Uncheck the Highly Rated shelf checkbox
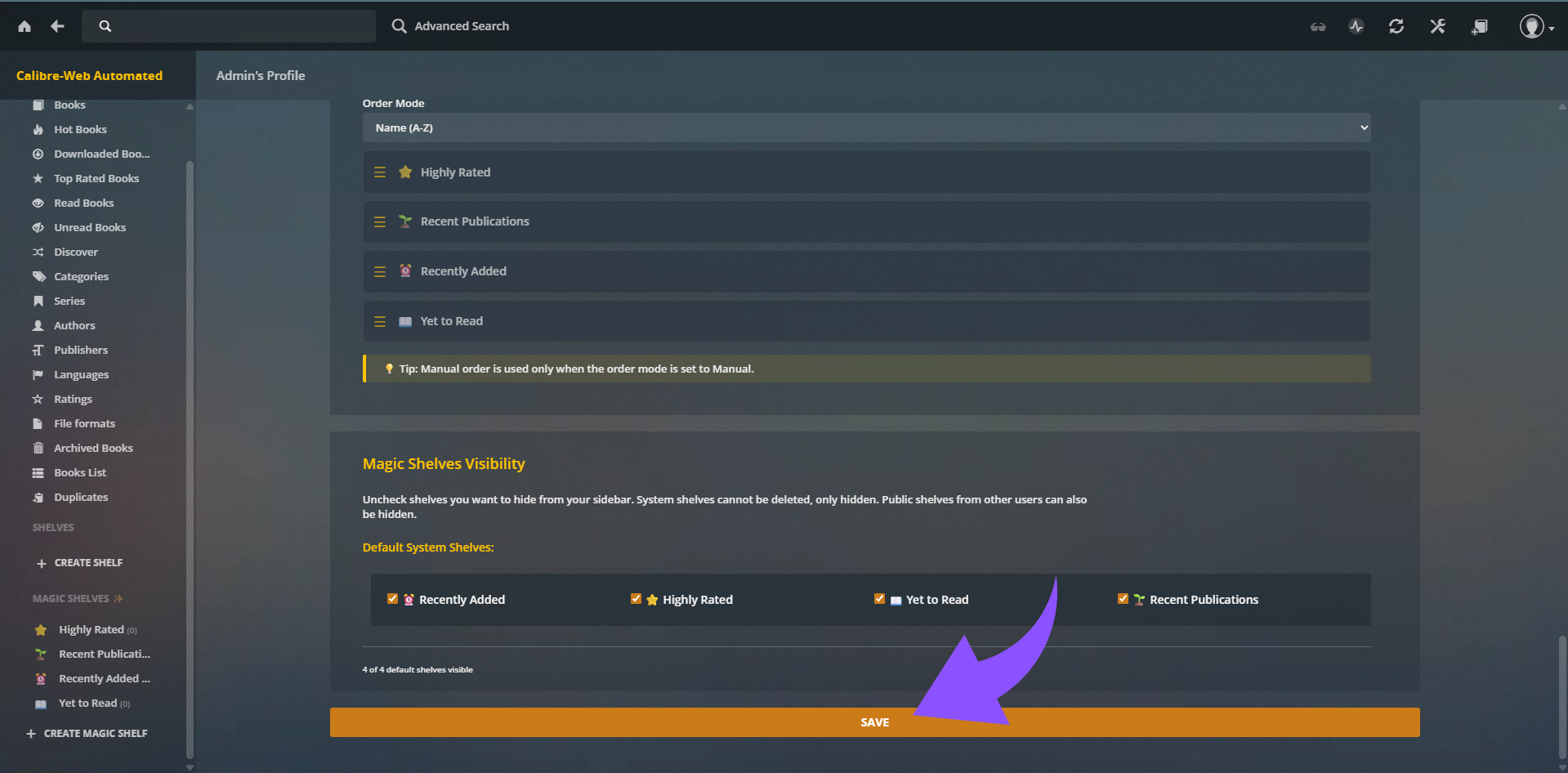Viewport: 1568px width, 773px height. click(x=637, y=599)
